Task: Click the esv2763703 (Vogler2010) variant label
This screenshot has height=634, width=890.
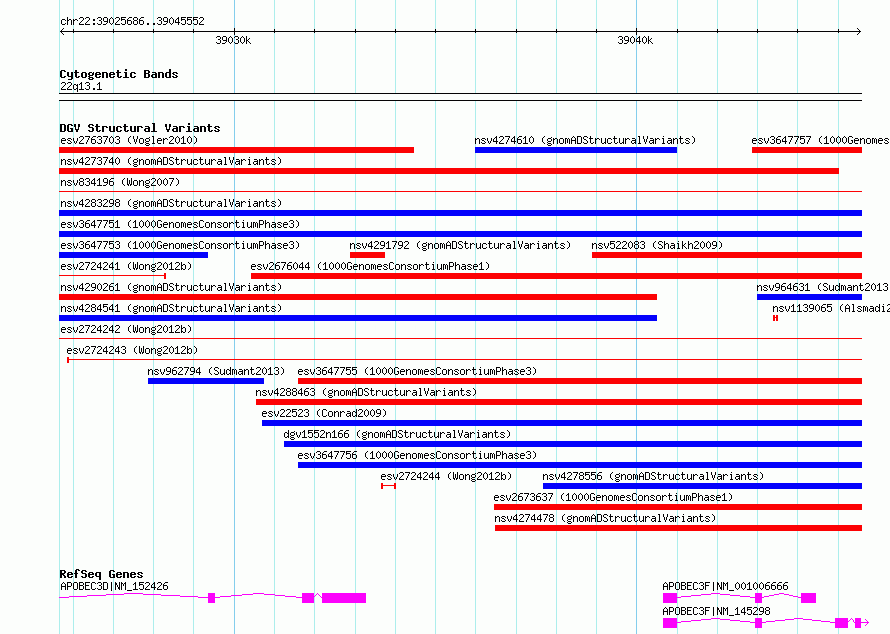Action: point(129,140)
